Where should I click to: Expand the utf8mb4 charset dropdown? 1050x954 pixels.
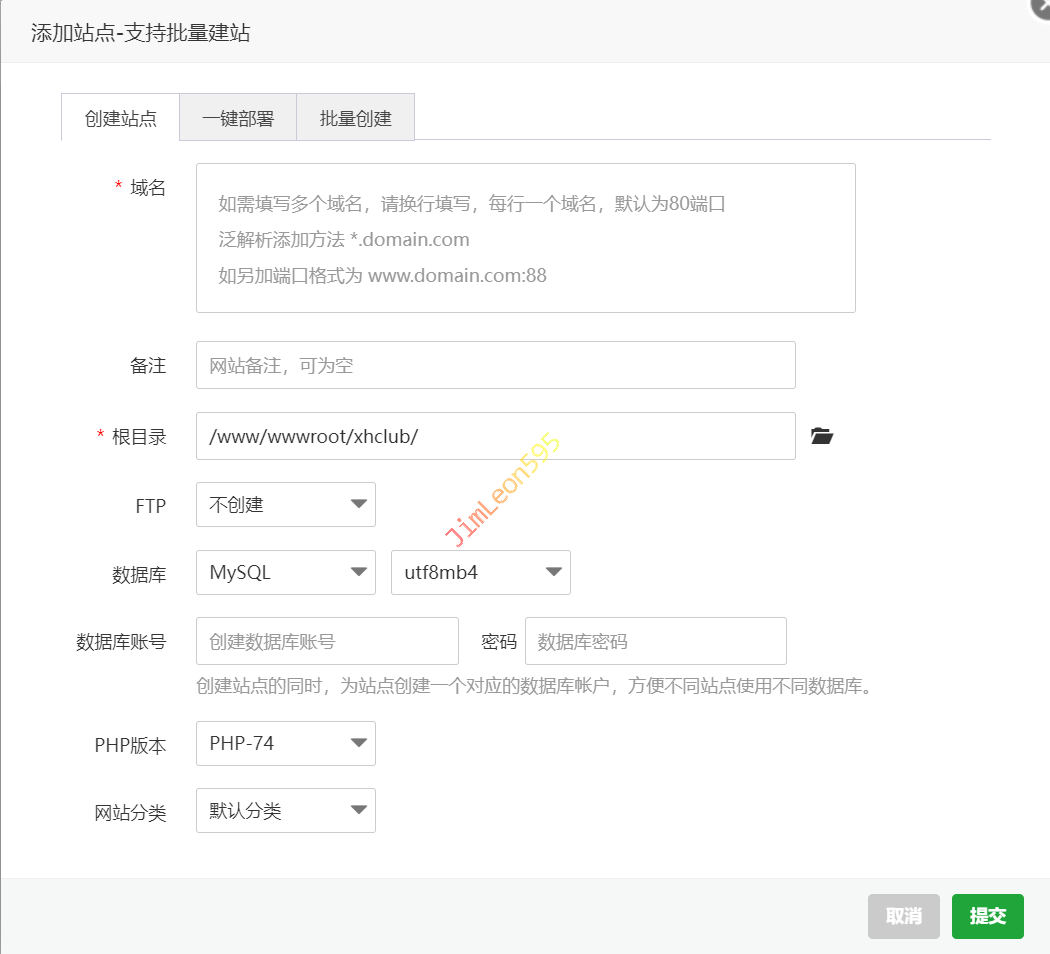click(480, 573)
